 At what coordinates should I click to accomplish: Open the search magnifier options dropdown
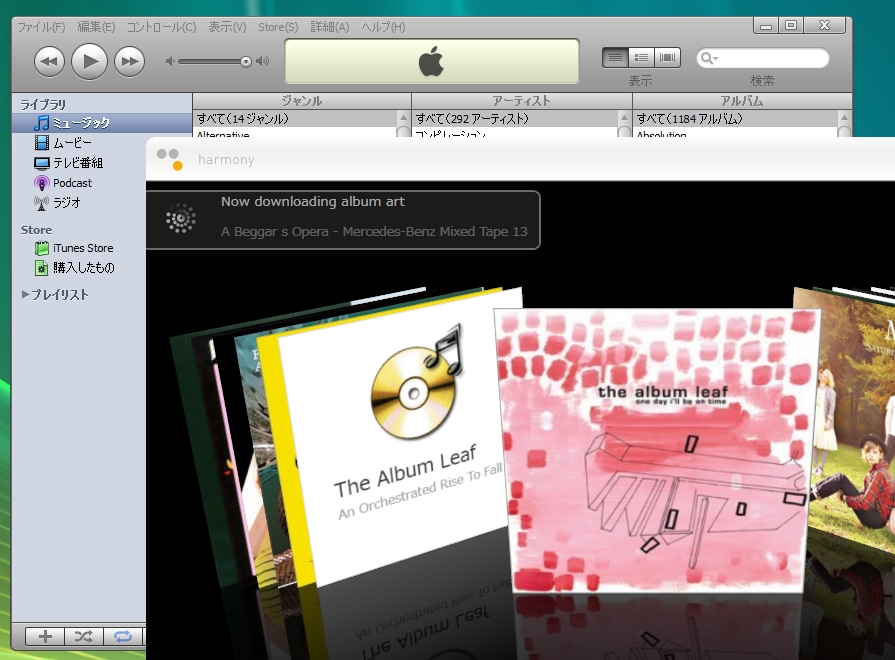(x=709, y=58)
